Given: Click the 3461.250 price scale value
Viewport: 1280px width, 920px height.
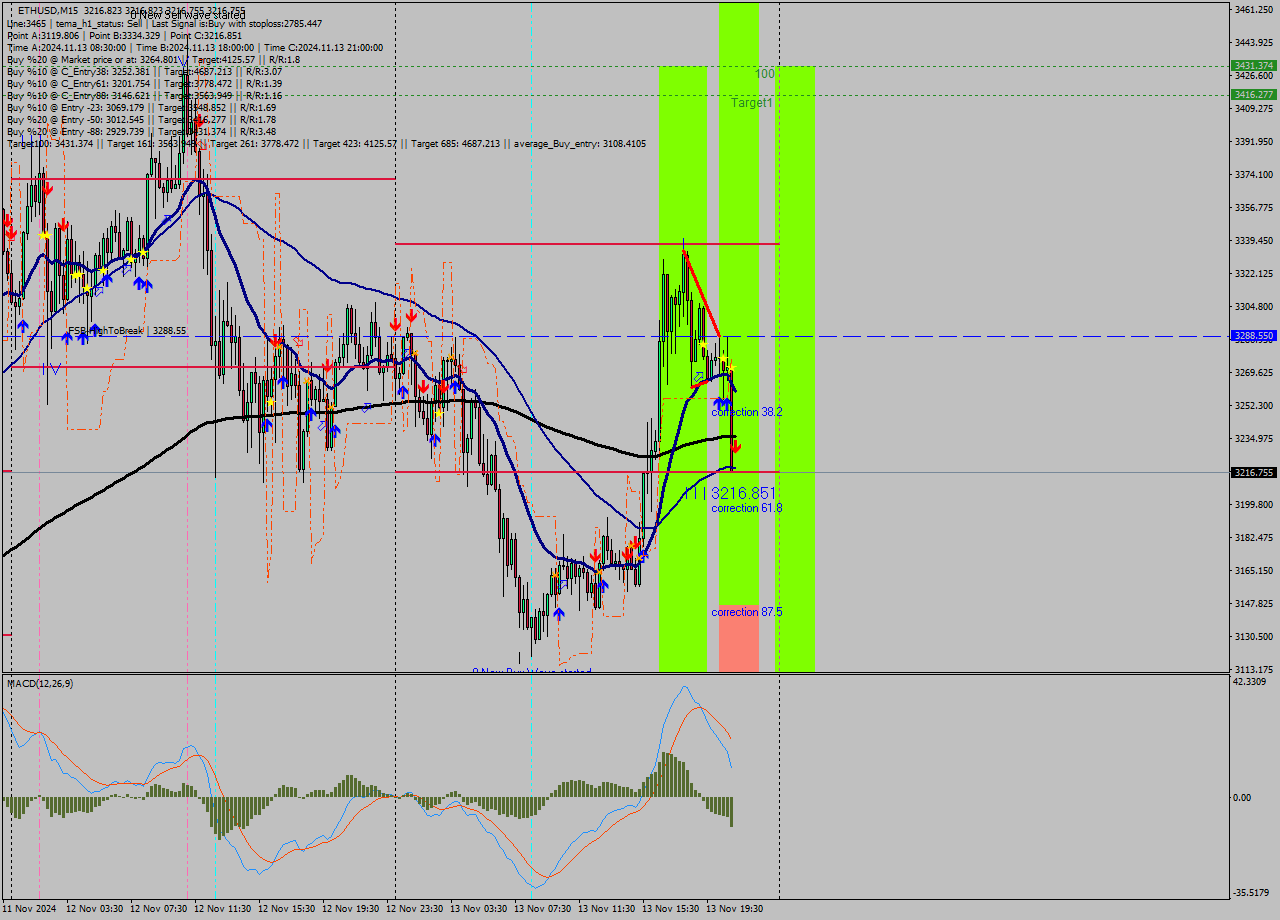Looking at the screenshot, I should [1253, 9].
